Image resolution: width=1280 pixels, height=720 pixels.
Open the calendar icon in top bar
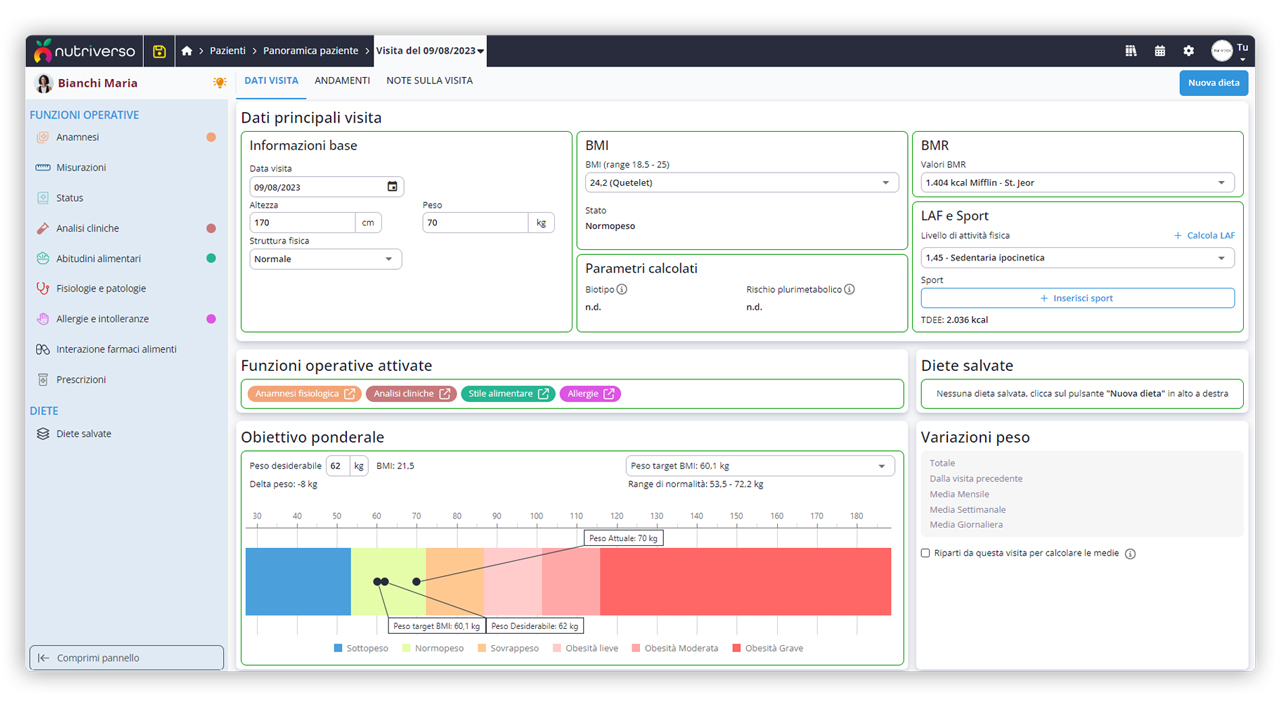[1160, 51]
